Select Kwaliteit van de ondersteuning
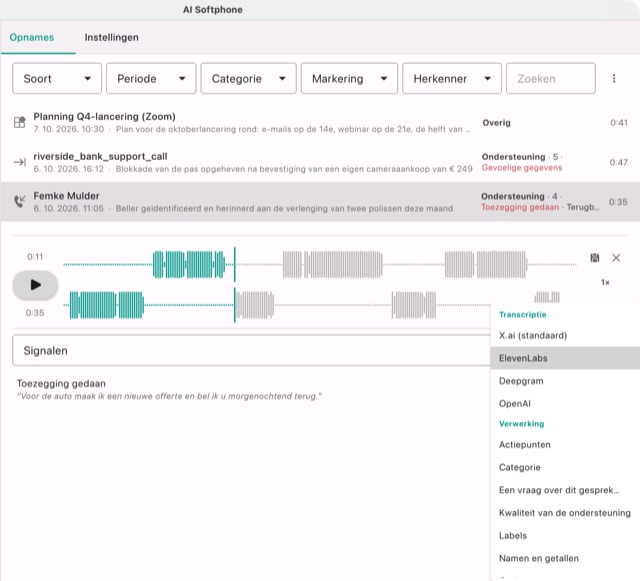The height and width of the screenshot is (581, 640). [x=565, y=513]
